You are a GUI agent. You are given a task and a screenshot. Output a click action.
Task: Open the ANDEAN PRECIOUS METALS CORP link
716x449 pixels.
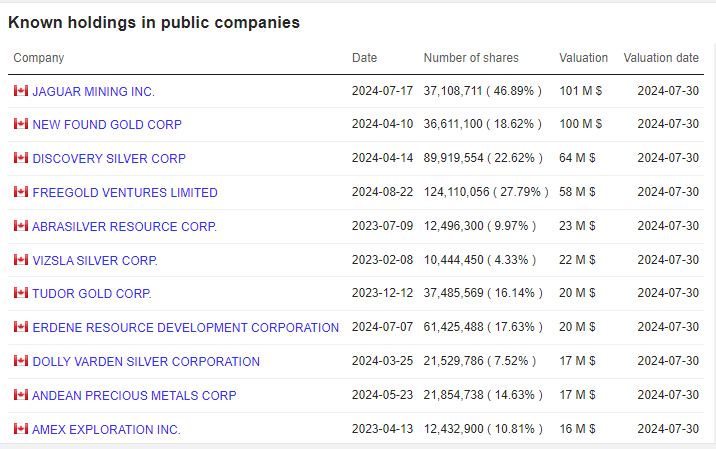134,395
